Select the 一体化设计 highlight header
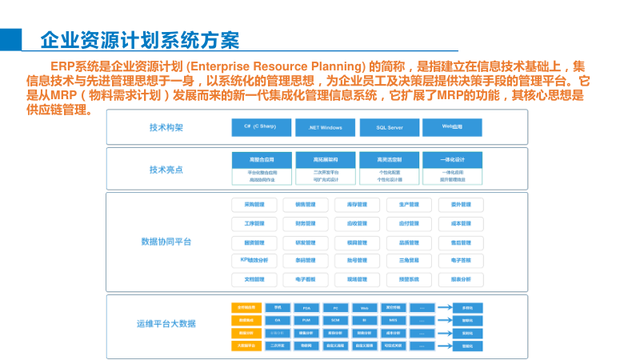This screenshot has width=640, height=360. coord(452,160)
